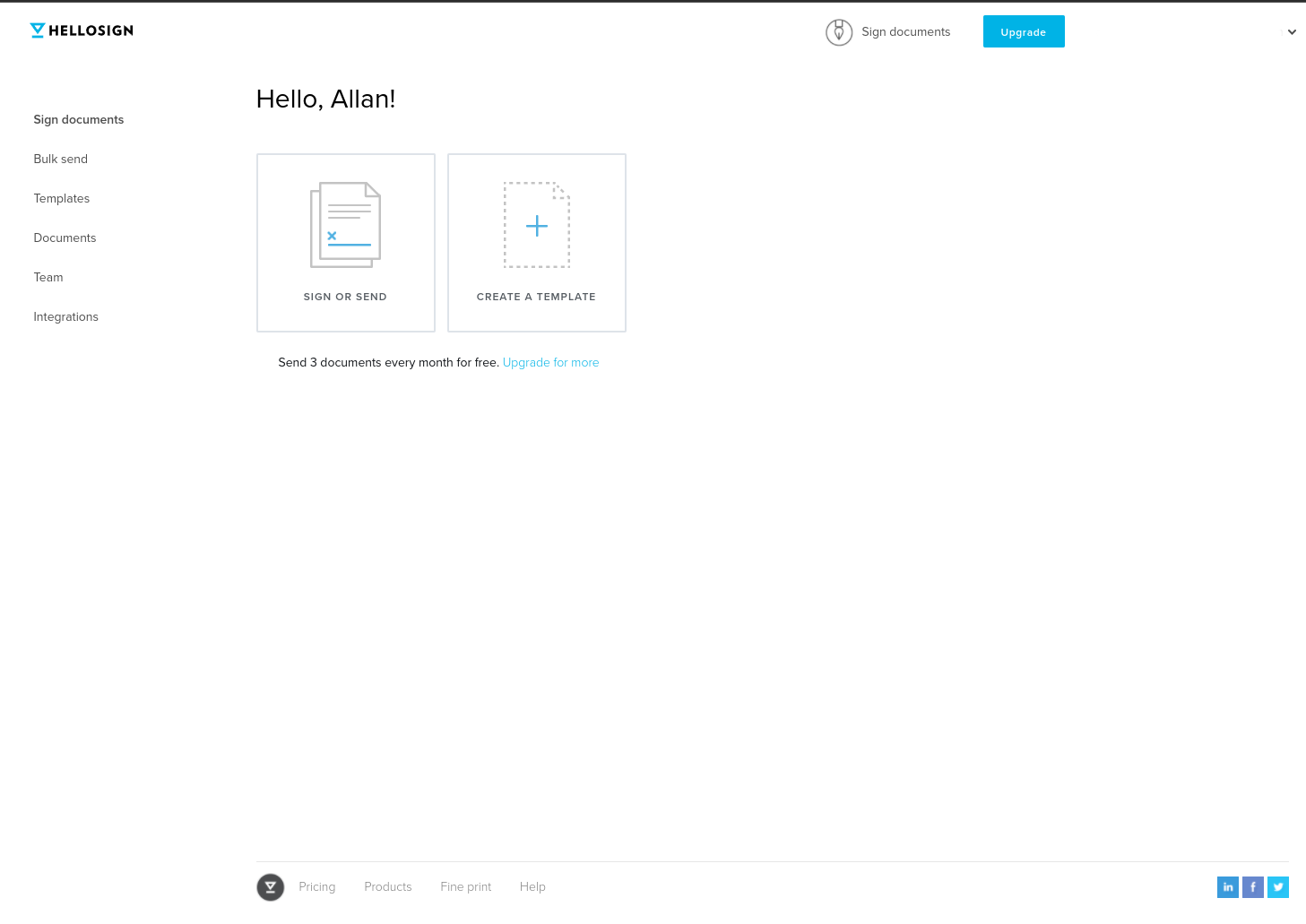
Task: Navigate to Team in the sidebar
Action: (x=48, y=277)
